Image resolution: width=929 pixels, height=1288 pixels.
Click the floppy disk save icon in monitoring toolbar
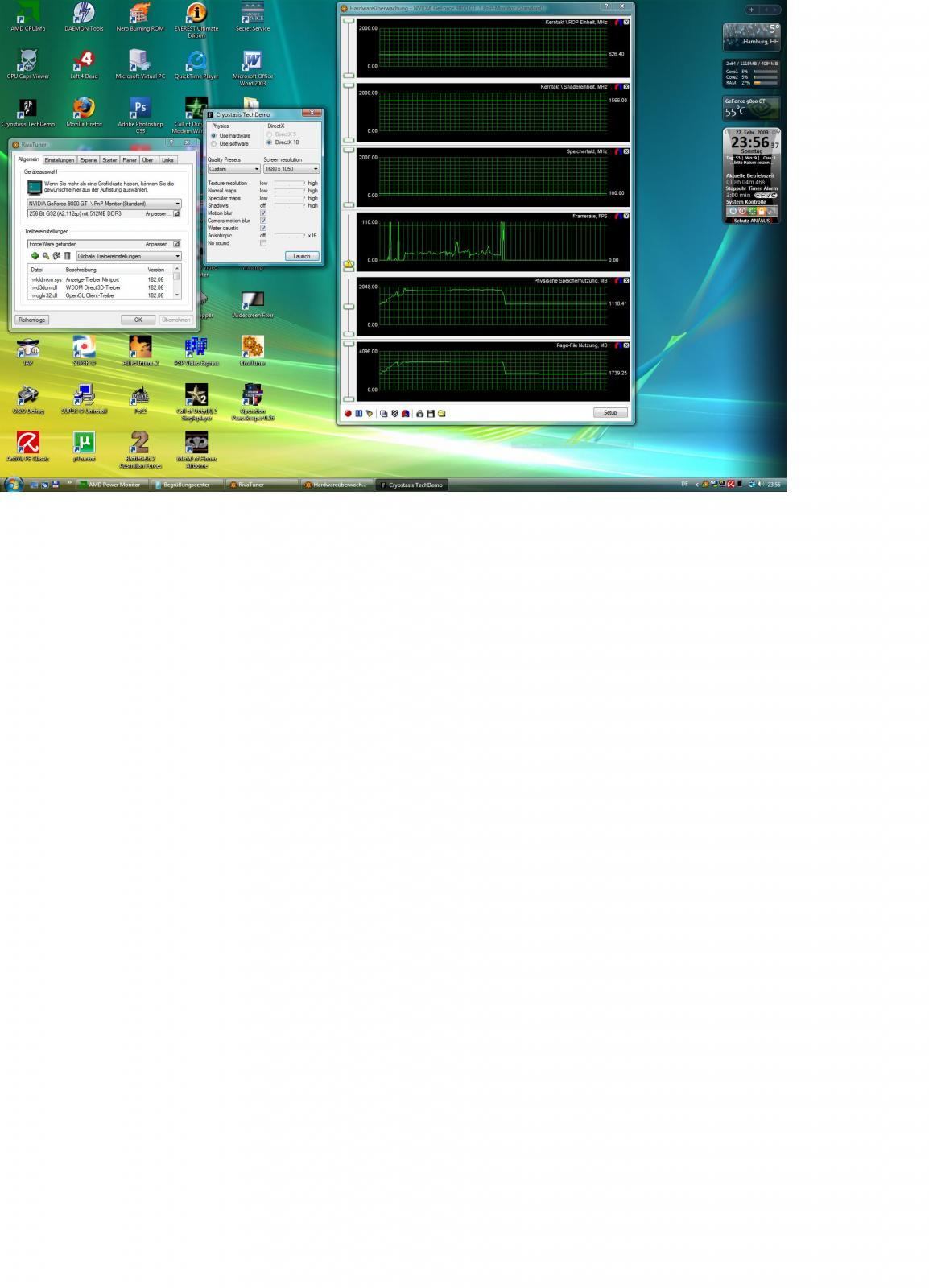(431, 413)
